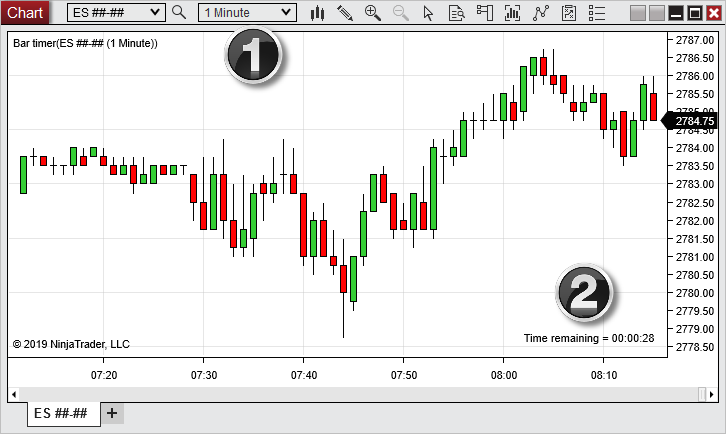The width and height of the screenshot is (726, 434).
Task: Click the instrument search magnifier icon
Action: [x=179, y=12]
